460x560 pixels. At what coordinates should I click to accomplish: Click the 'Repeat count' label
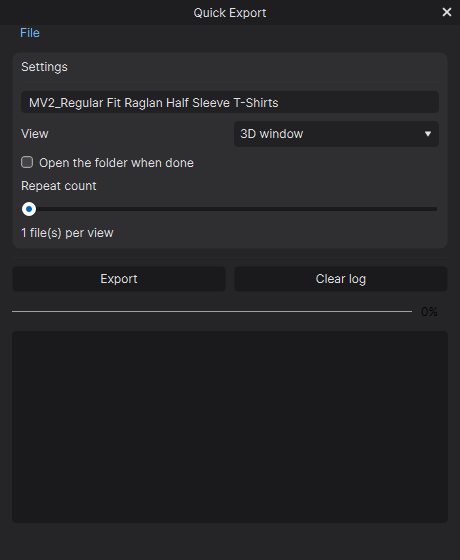pyautogui.click(x=59, y=186)
